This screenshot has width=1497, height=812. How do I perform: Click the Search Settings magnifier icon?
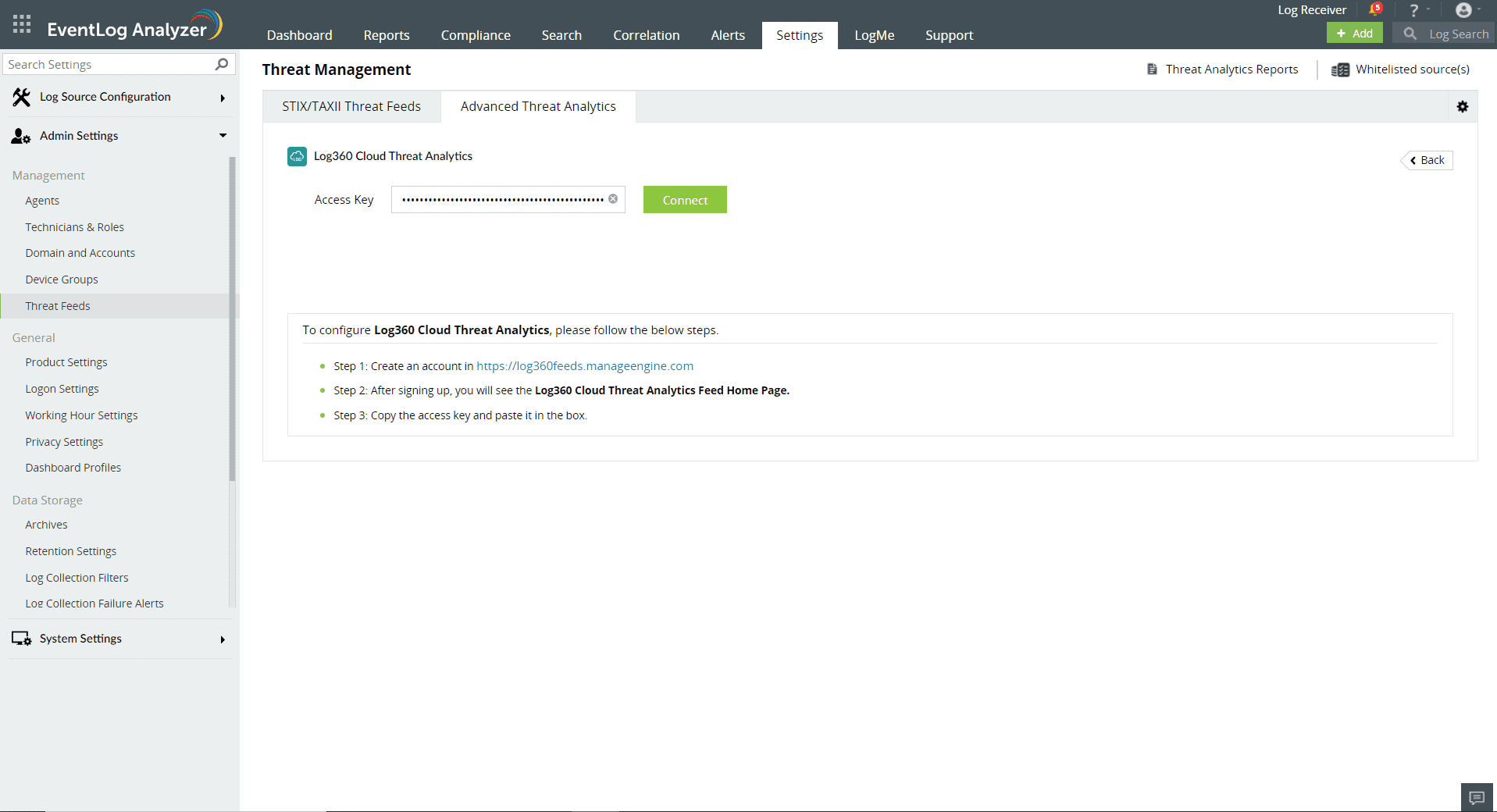tap(221, 64)
